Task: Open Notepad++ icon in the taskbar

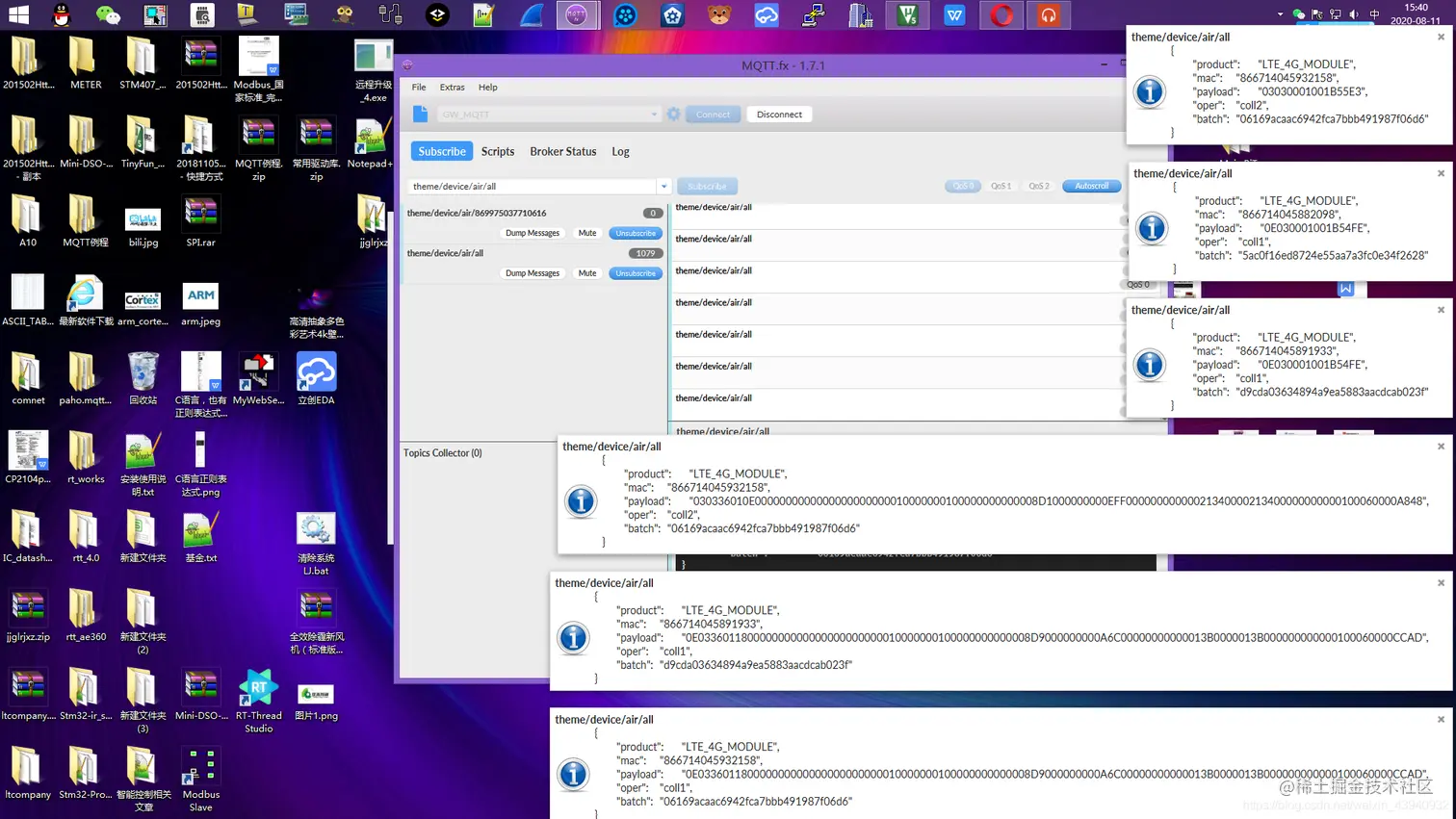Action: (x=483, y=14)
